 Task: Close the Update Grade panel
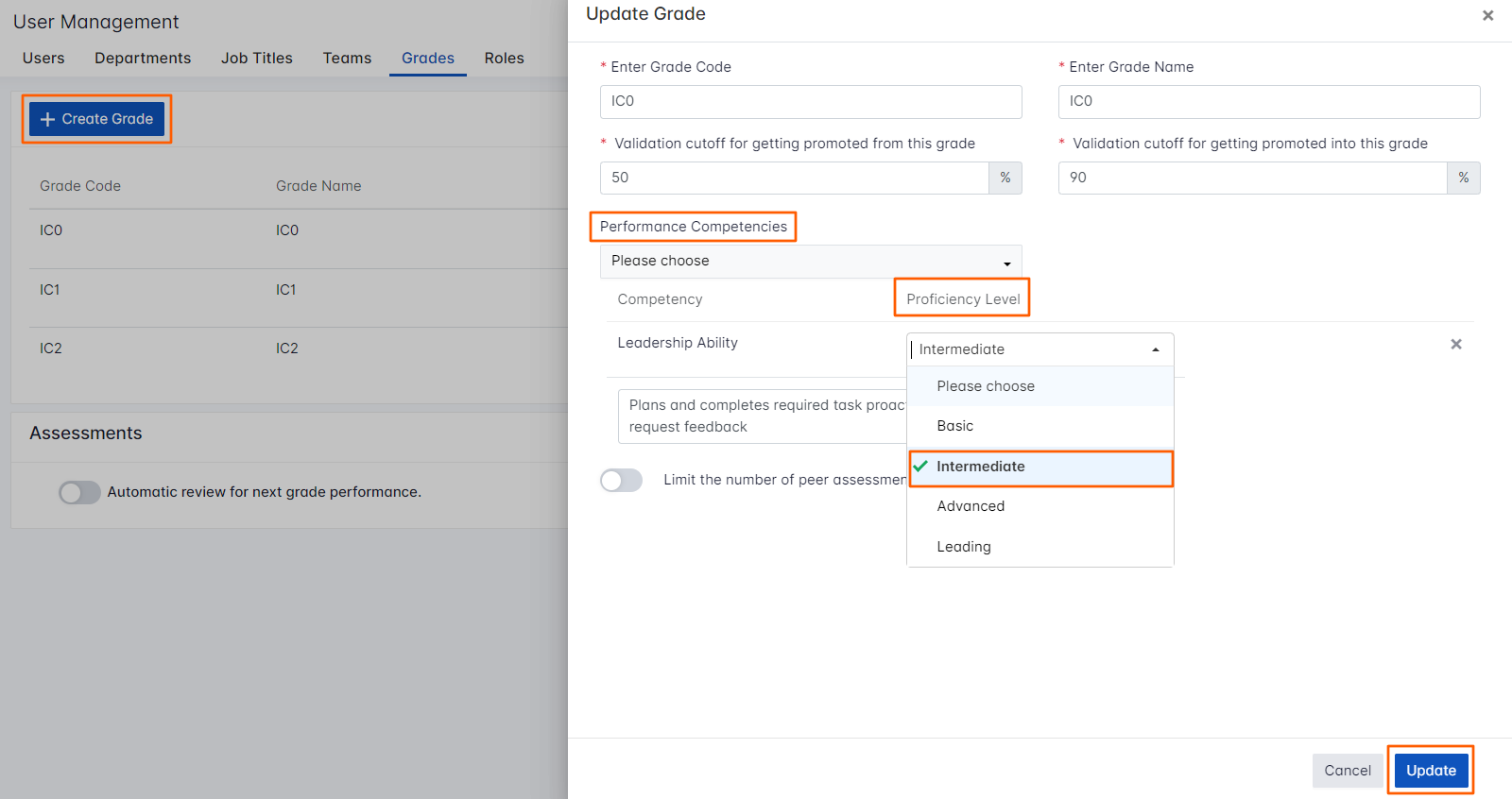[x=1487, y=15]
